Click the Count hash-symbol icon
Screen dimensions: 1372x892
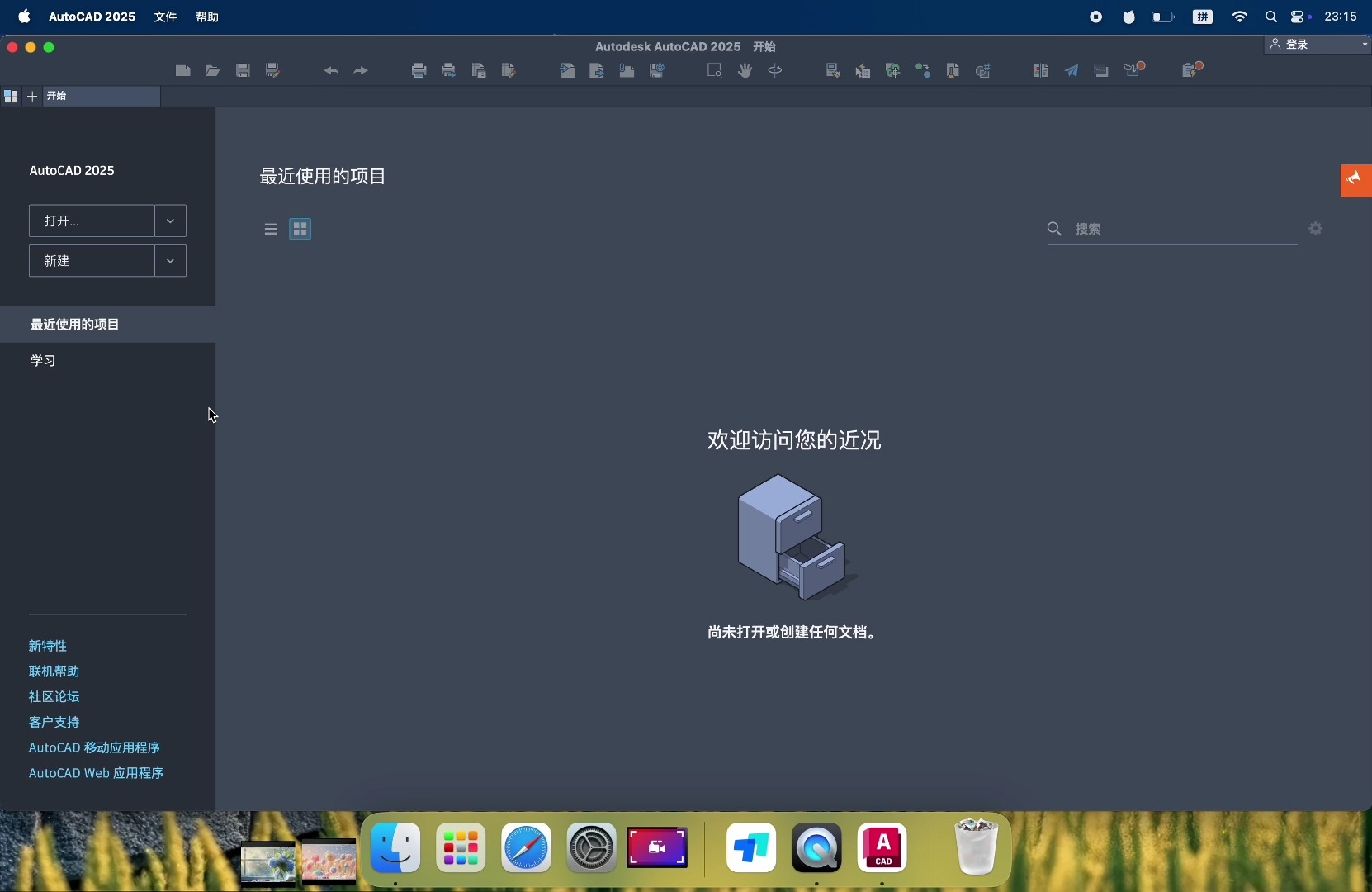pos(984,71)
